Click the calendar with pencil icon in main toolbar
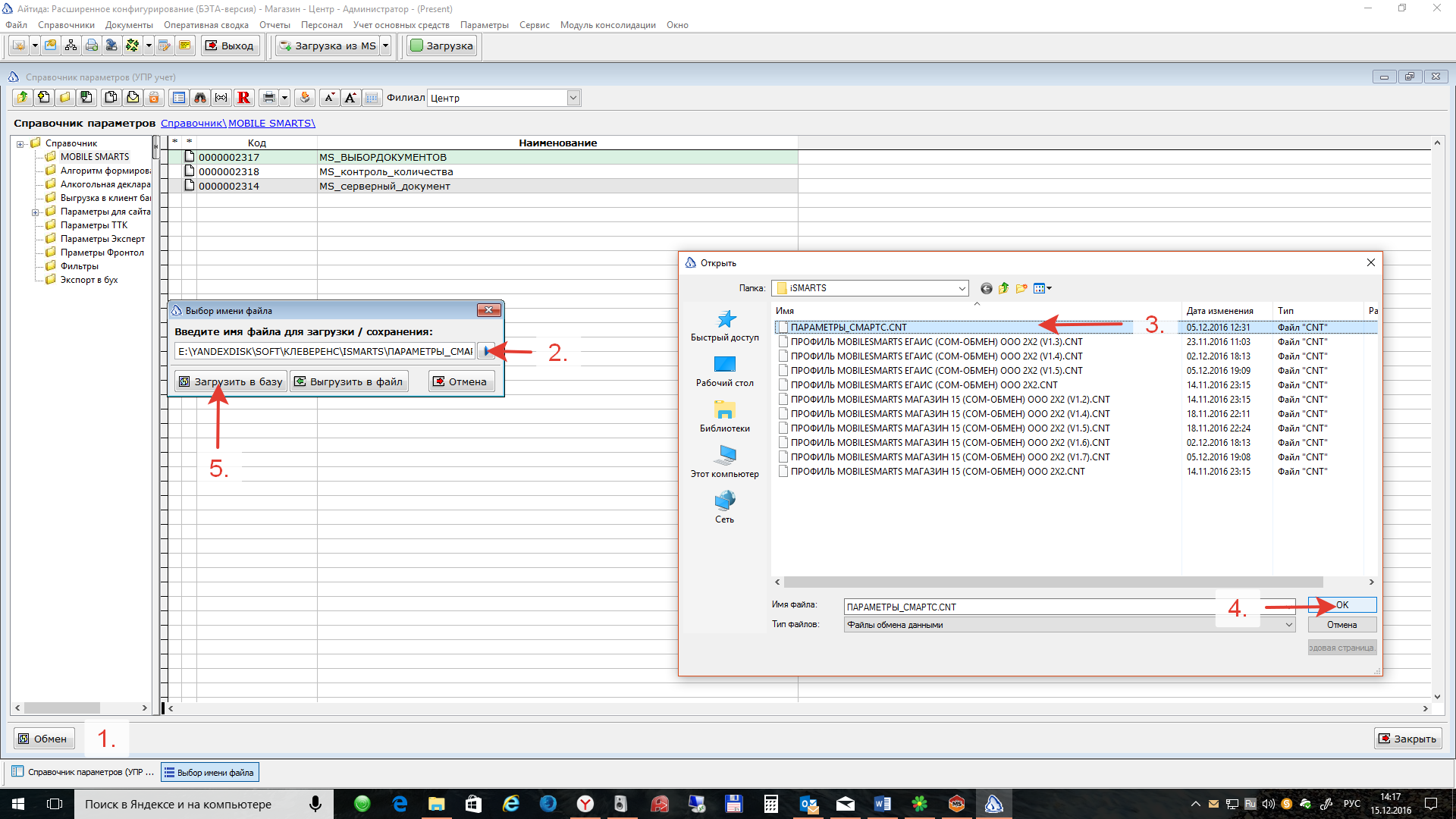 tap(165, 45)
